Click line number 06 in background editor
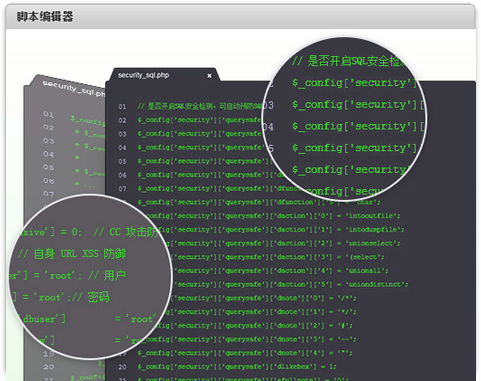 click(48, 181)
